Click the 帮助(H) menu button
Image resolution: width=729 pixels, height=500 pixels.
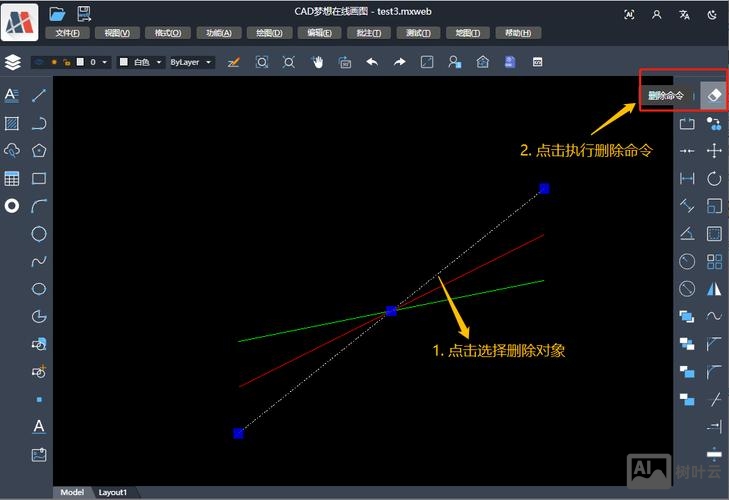click(518, 33)
